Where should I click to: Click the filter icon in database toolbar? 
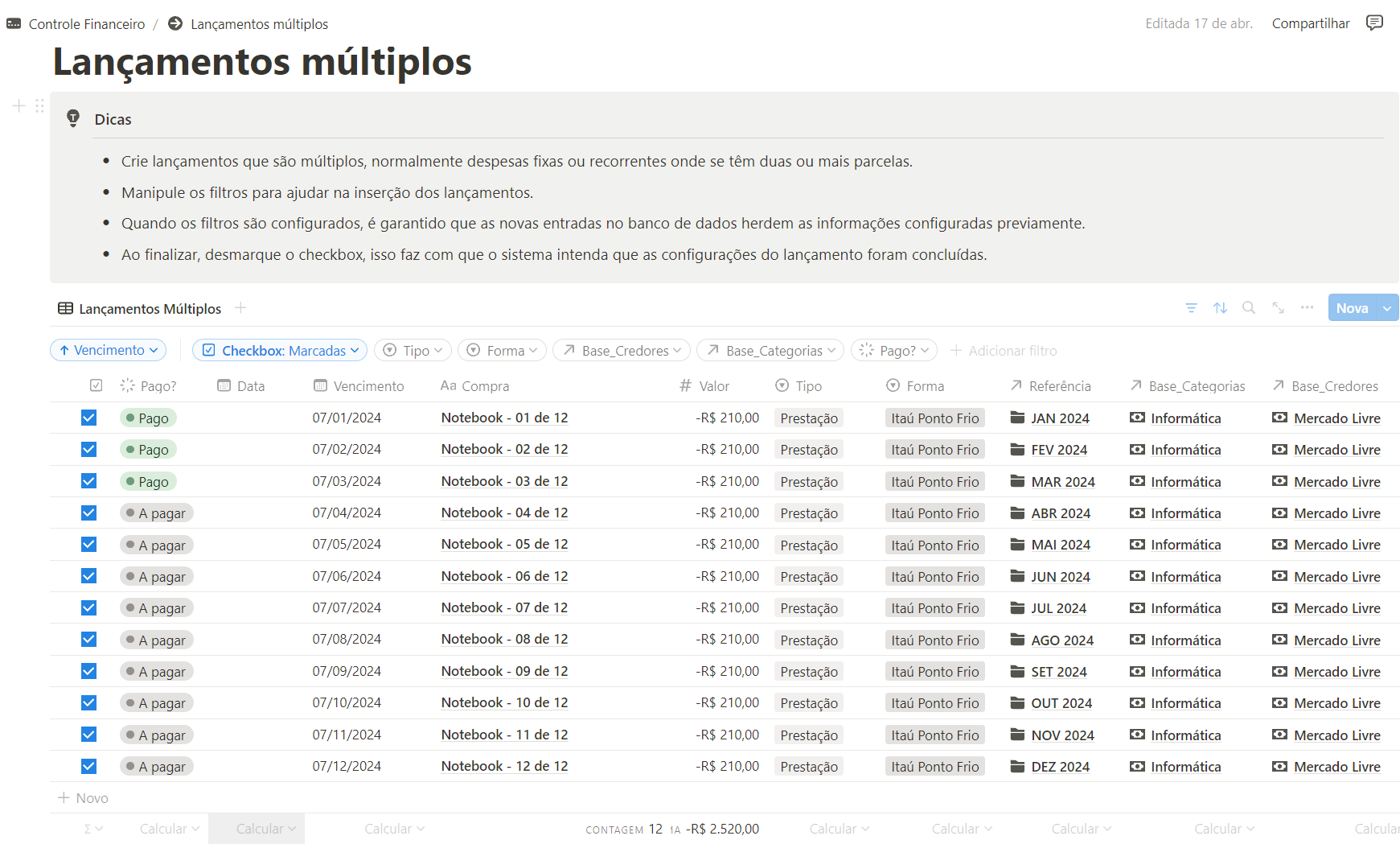click(1191, 308)
